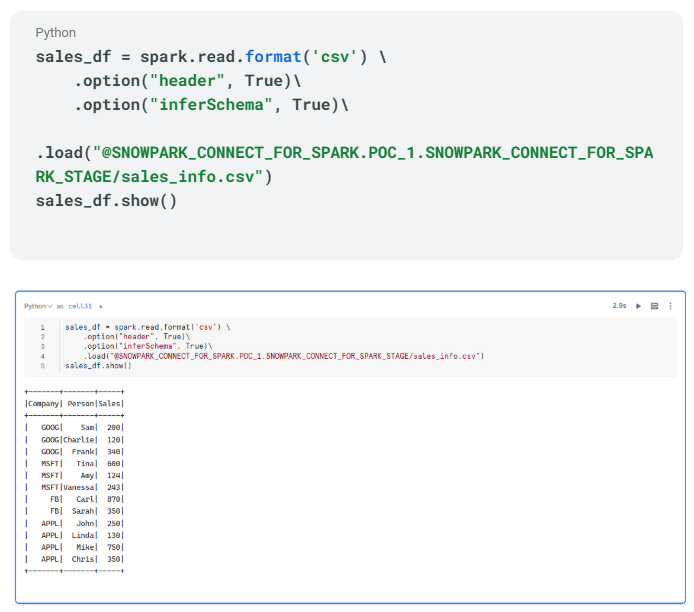Click the 2.9s execution time indicator

(x=619, y=306)
